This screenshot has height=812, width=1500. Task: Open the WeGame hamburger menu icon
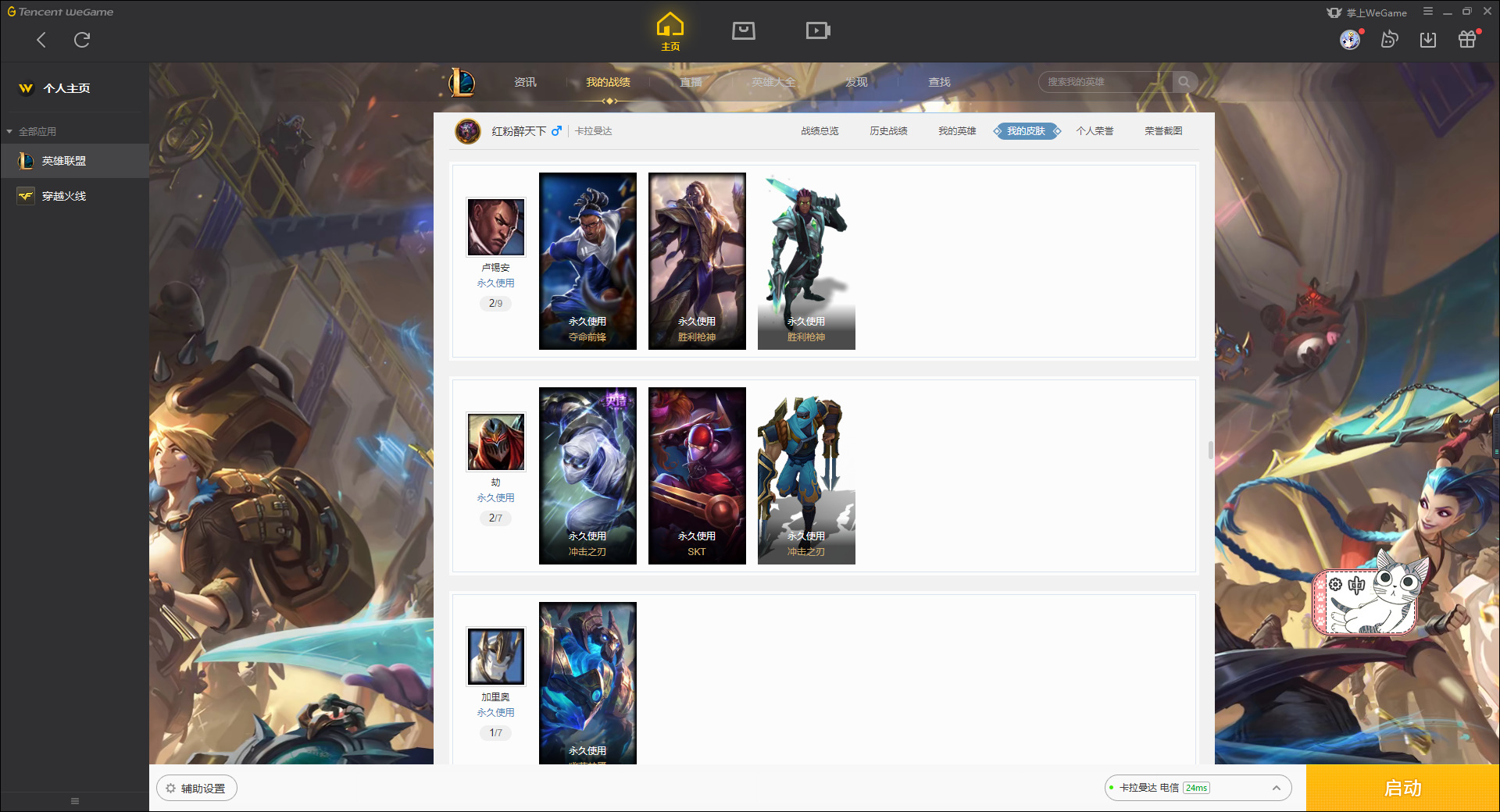(x=1428, y=12)
